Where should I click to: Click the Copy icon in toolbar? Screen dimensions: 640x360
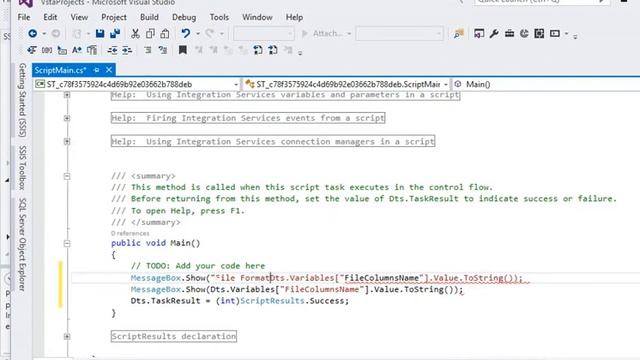150,33
